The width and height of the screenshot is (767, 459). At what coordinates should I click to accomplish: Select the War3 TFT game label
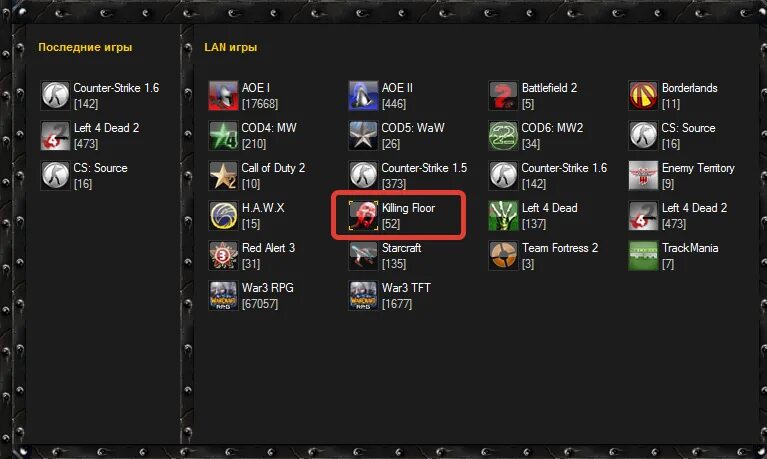[406, 288]
